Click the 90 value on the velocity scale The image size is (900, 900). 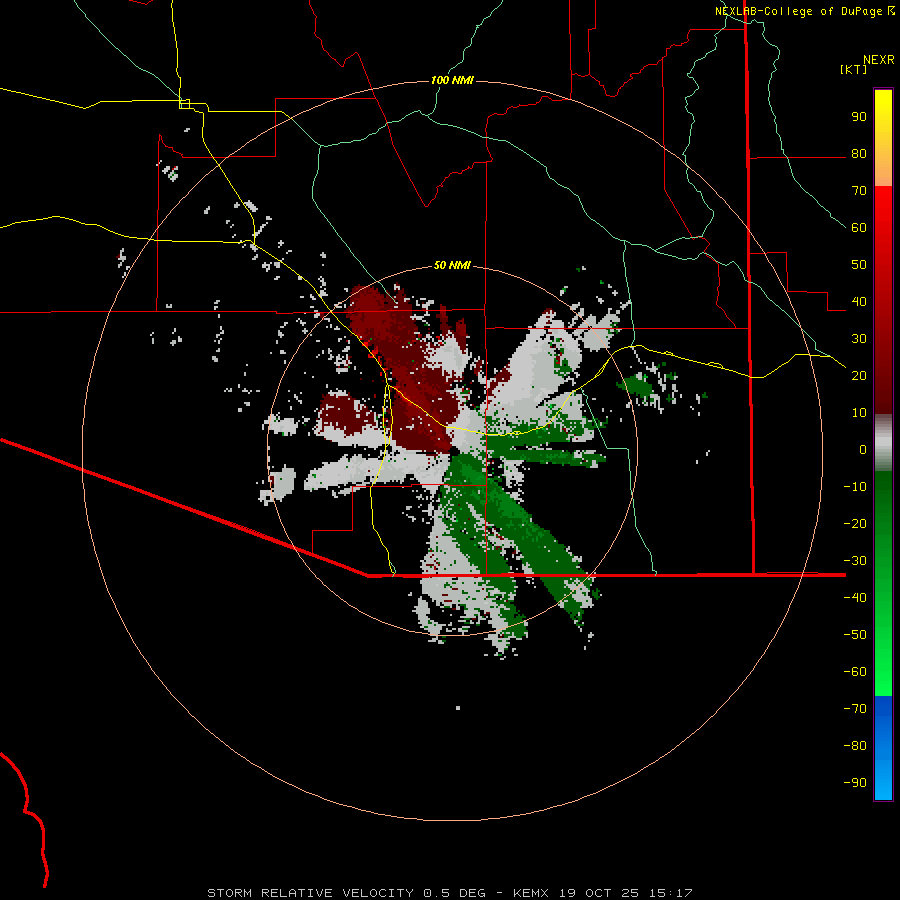859,117
